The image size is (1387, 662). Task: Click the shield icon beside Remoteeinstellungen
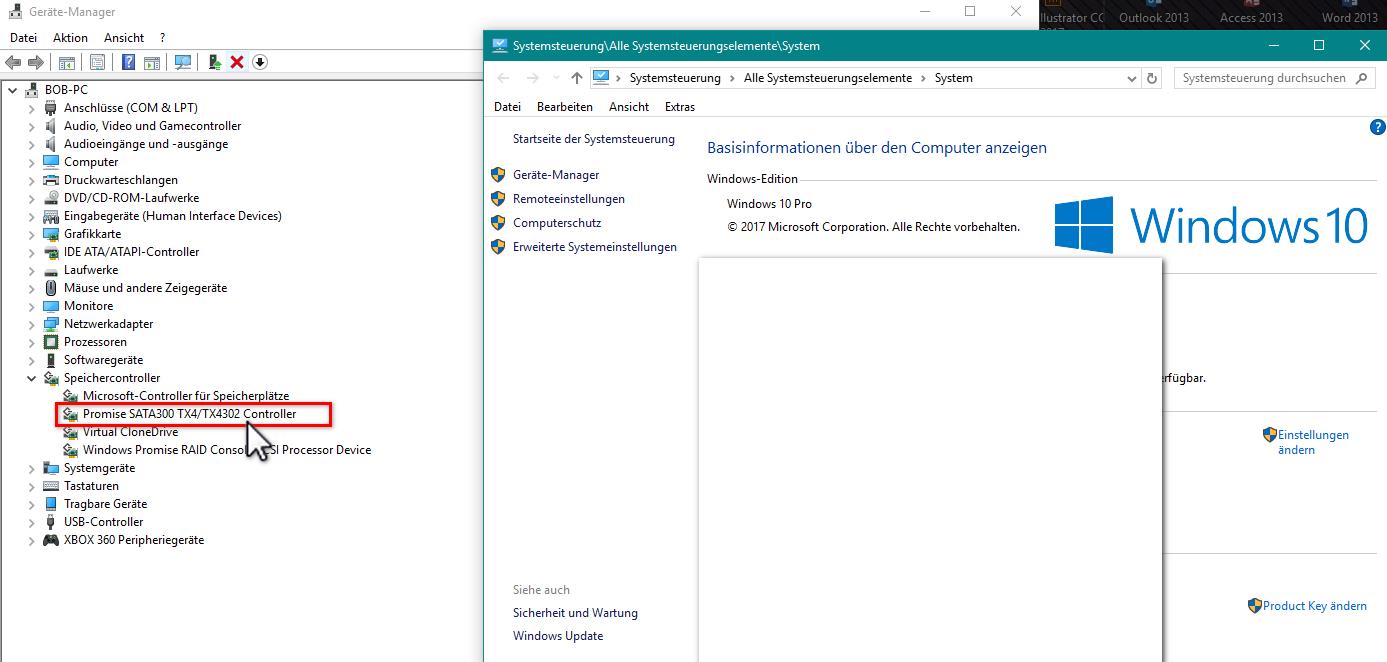pyautogui.click(x=498, y=198)
